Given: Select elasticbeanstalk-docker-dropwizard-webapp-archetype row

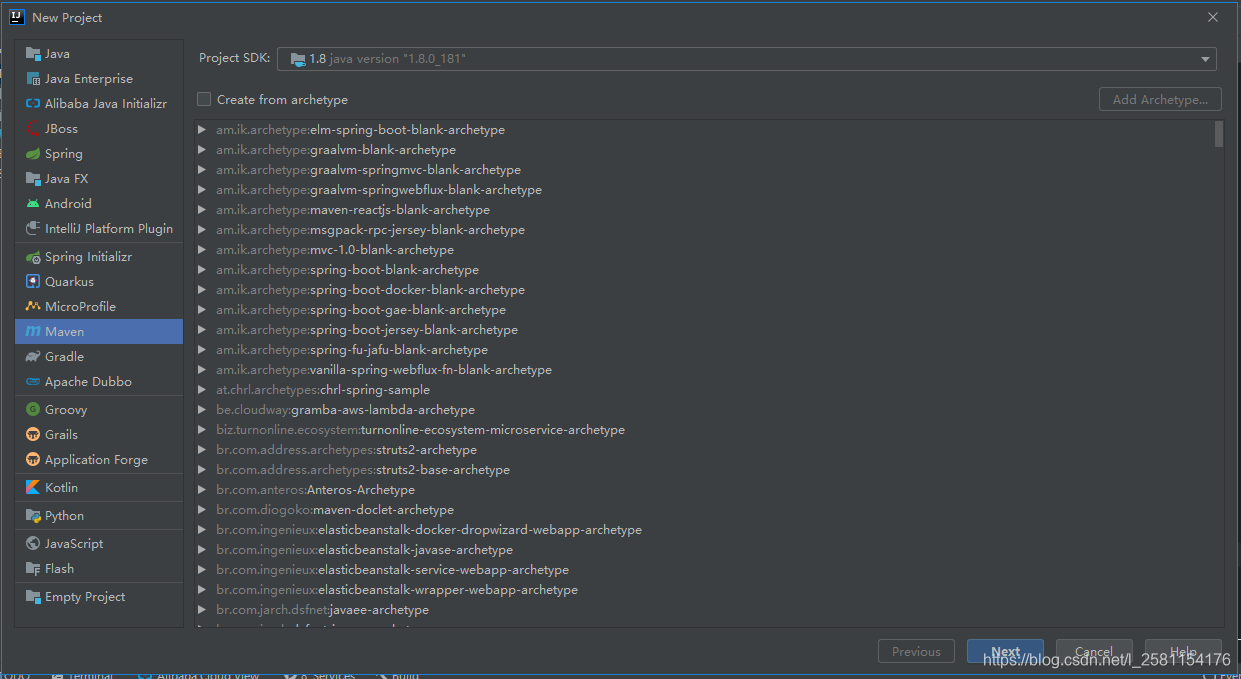Looking at the screenshot, I should point(704,530).
